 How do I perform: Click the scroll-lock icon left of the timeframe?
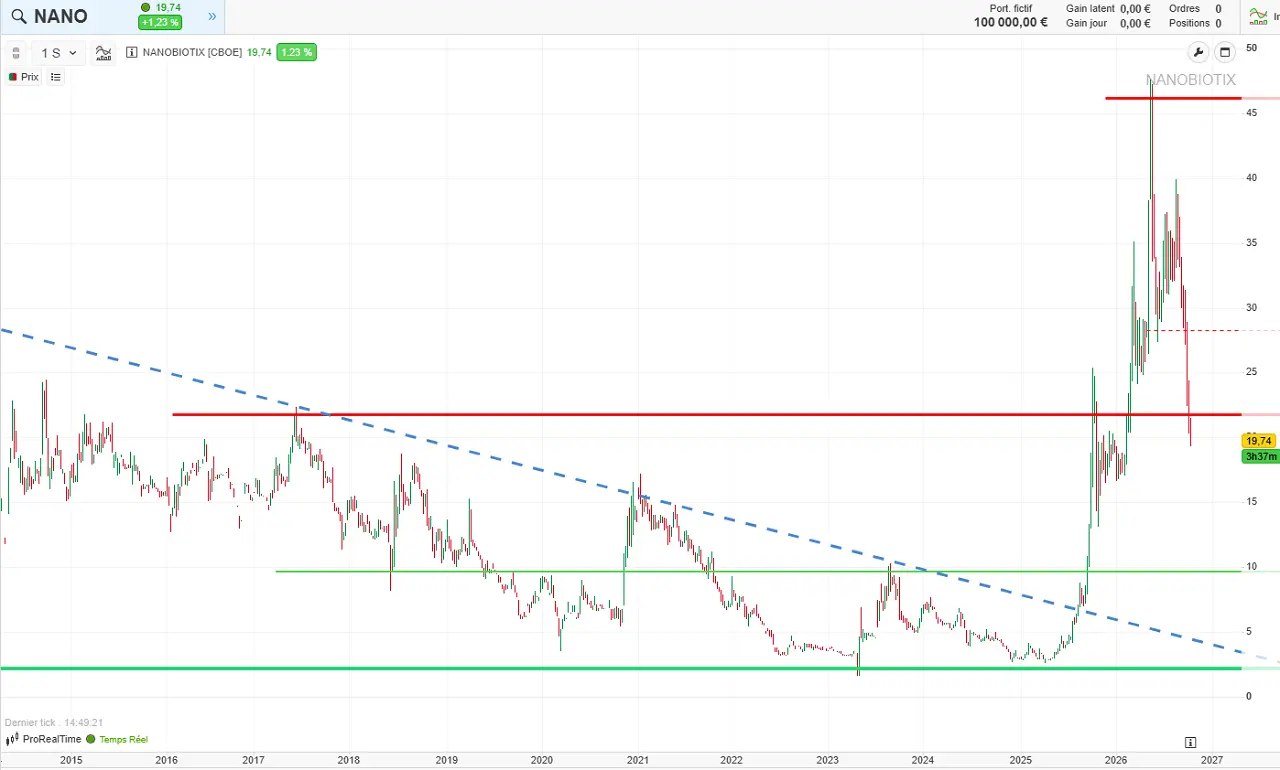(16, 53)
